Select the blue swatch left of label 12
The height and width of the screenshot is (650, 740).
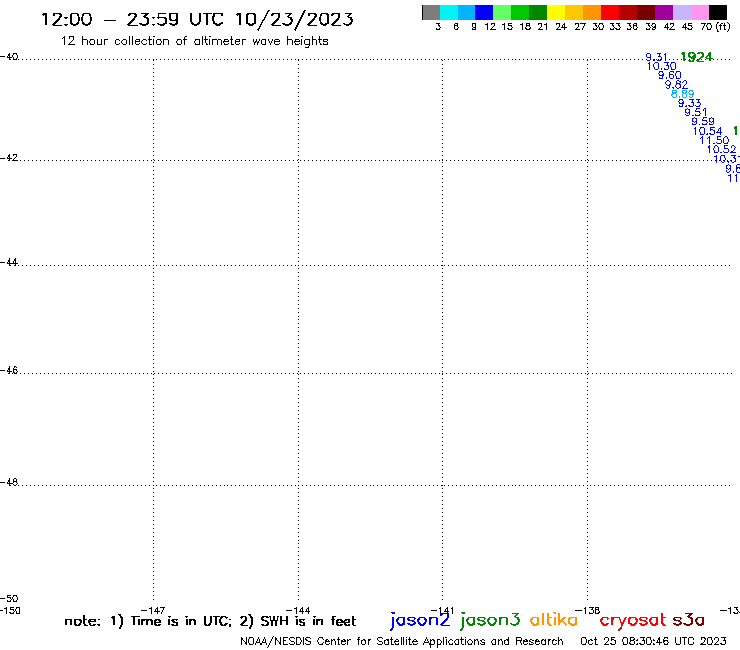(x=484, y=12)
